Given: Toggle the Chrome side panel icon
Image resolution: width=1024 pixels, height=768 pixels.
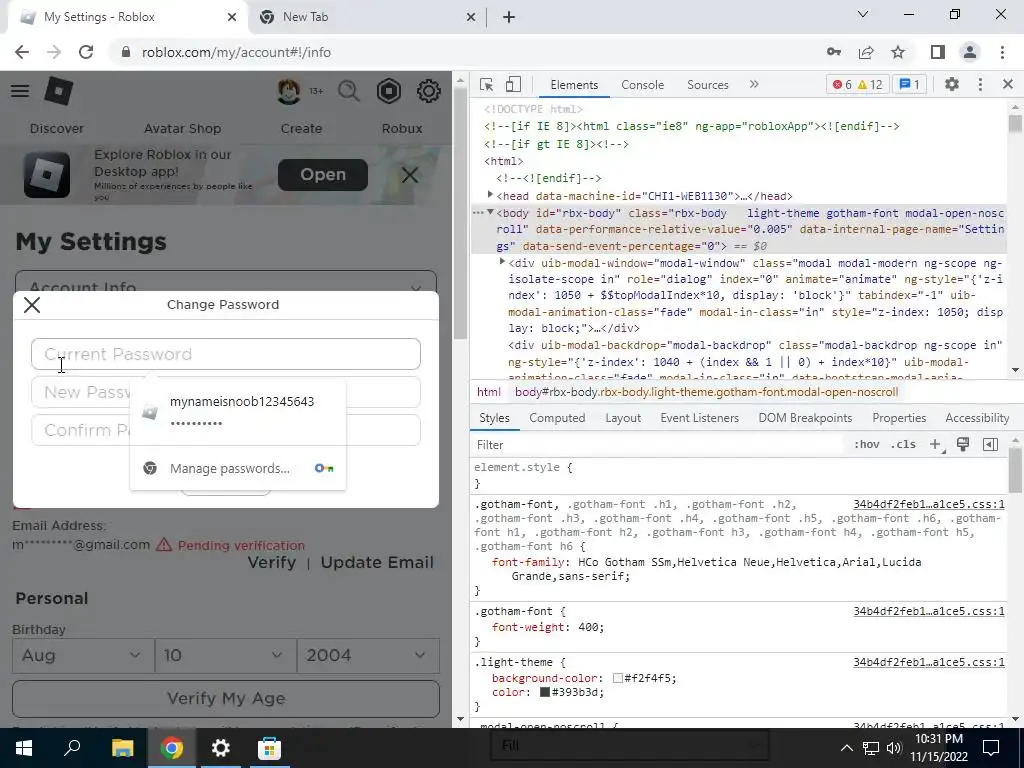Looking at the screenshot, I should pyautogui.click(x=938, y=52).
